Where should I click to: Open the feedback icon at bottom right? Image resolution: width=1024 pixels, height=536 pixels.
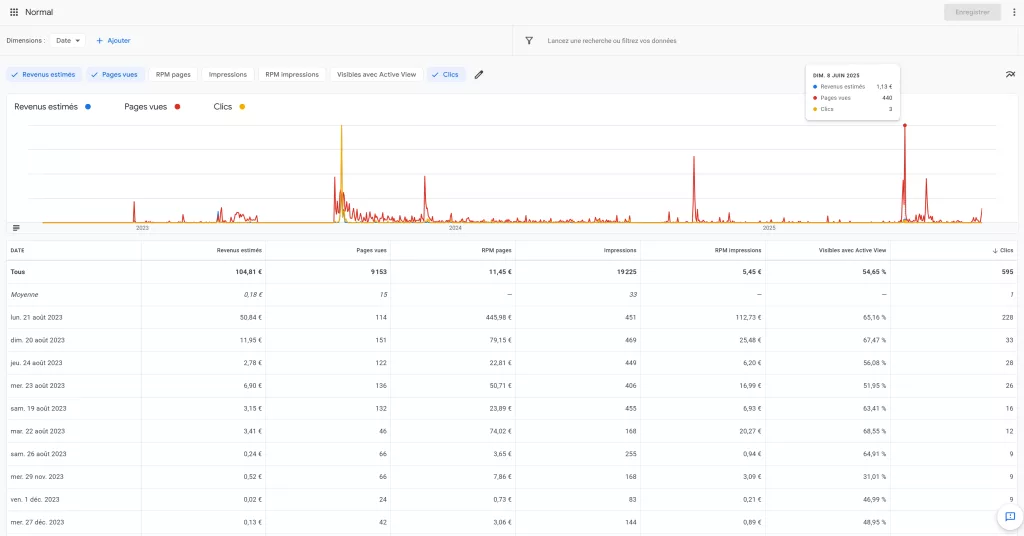pos(1010,516)
